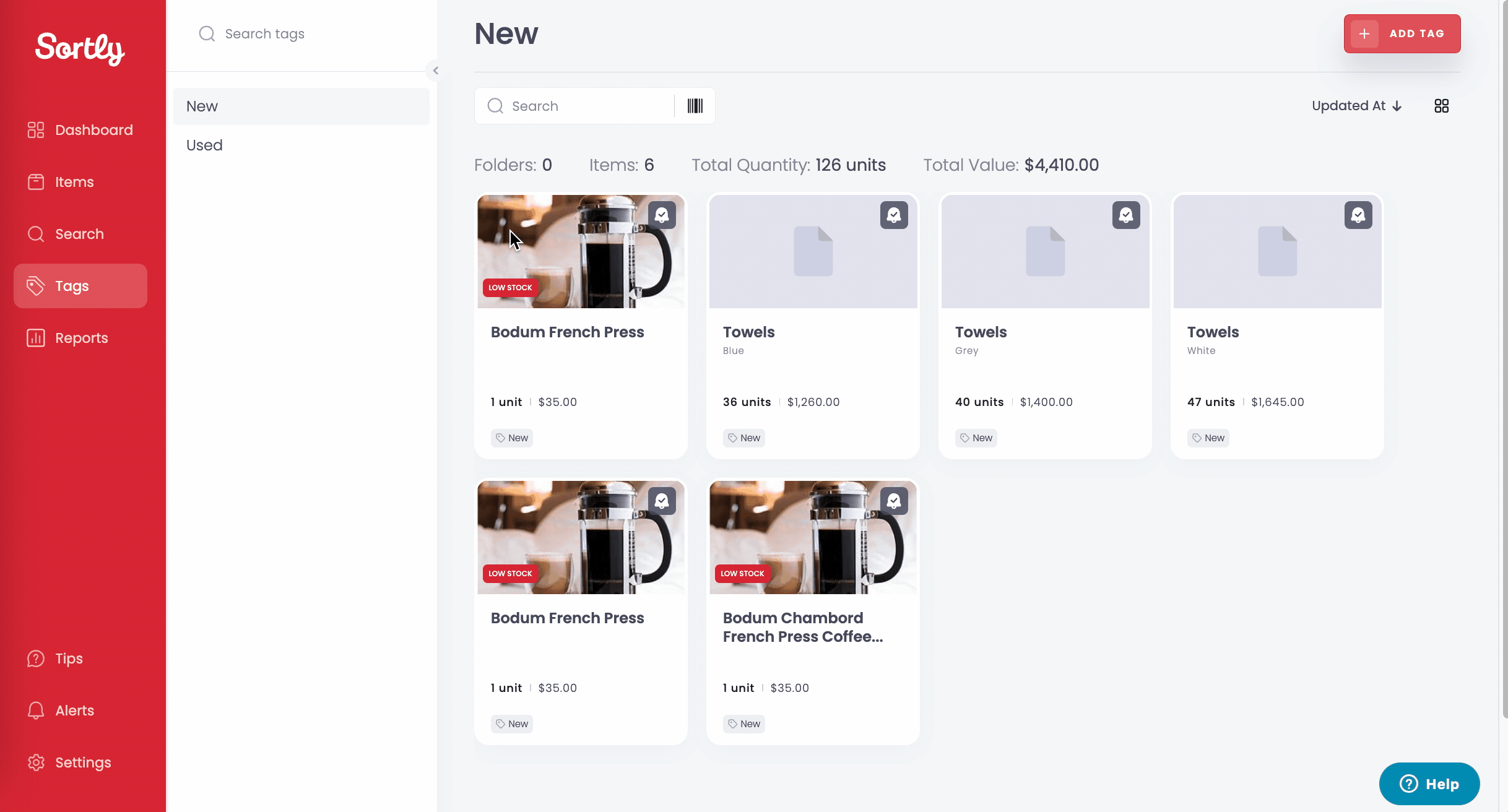Collapse the tags panel with chevron
The image size is (1508, 812).
435,71
